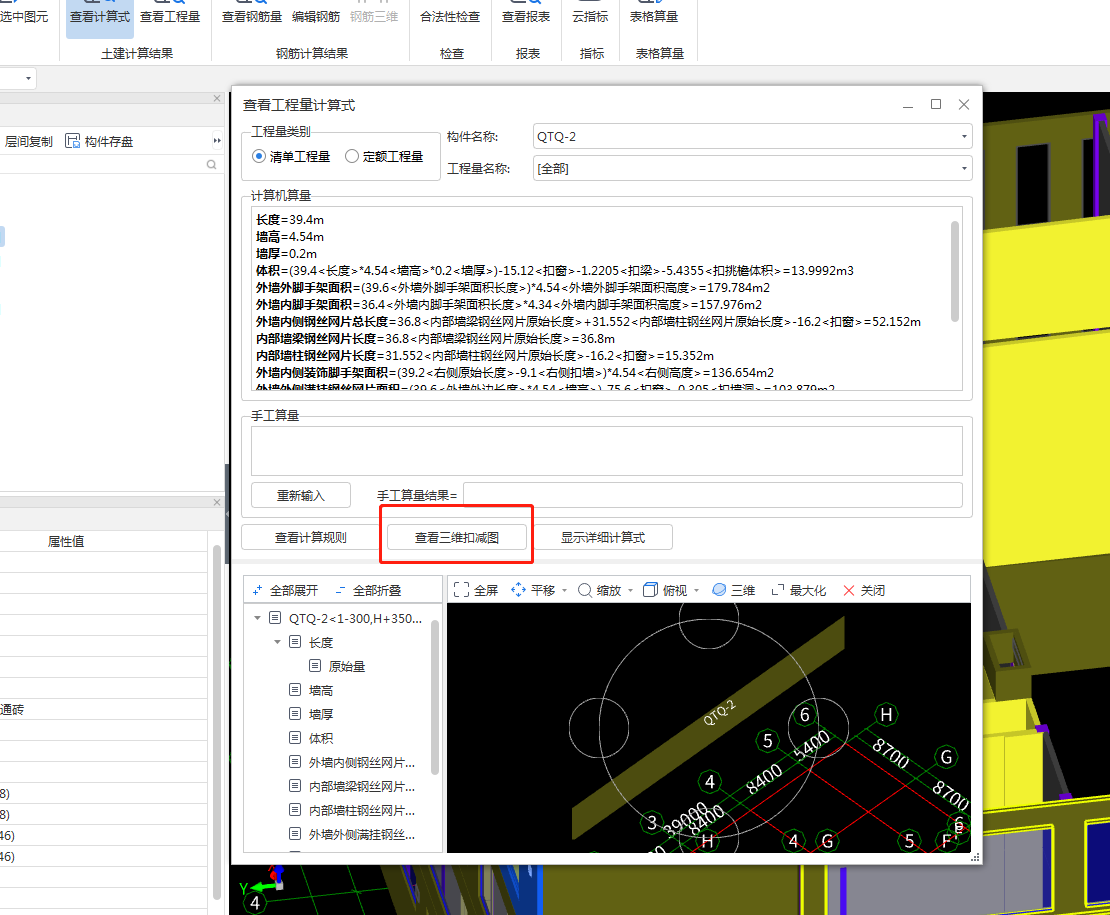Click the 云指标 ribbon button

click(x=590, y=16)
